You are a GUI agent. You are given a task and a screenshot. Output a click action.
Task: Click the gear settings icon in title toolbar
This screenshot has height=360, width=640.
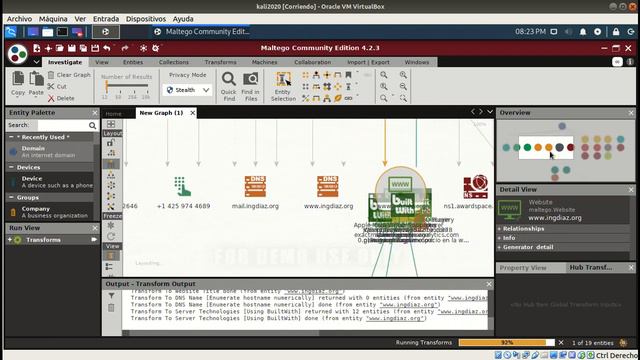tap(156, 48)
